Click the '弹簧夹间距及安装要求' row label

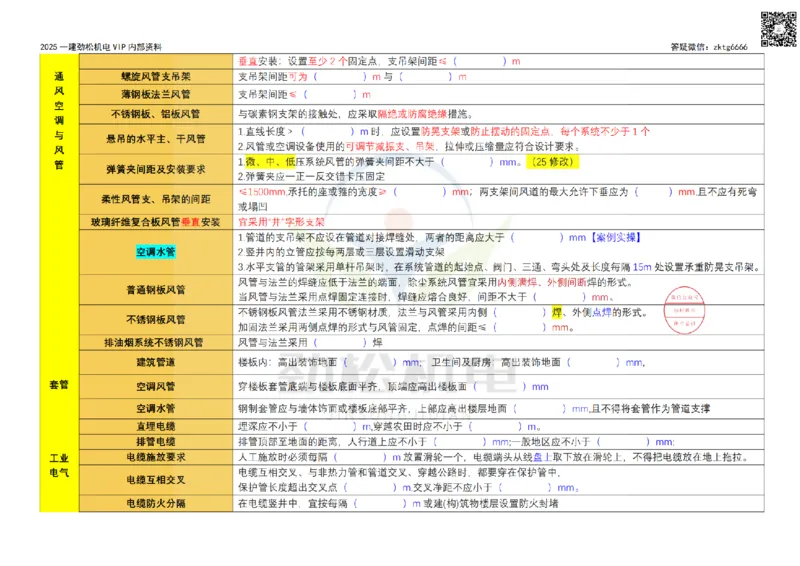[x=156, y=169]
